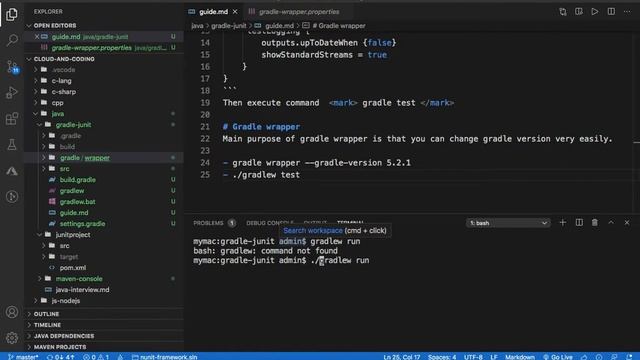Click the master branch status item

click(x=23, y=357)
